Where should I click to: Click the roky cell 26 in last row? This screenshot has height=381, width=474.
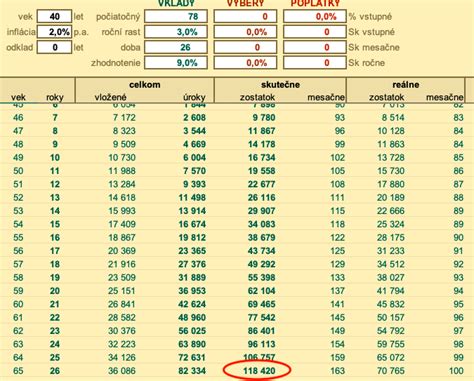coord(55,371)
